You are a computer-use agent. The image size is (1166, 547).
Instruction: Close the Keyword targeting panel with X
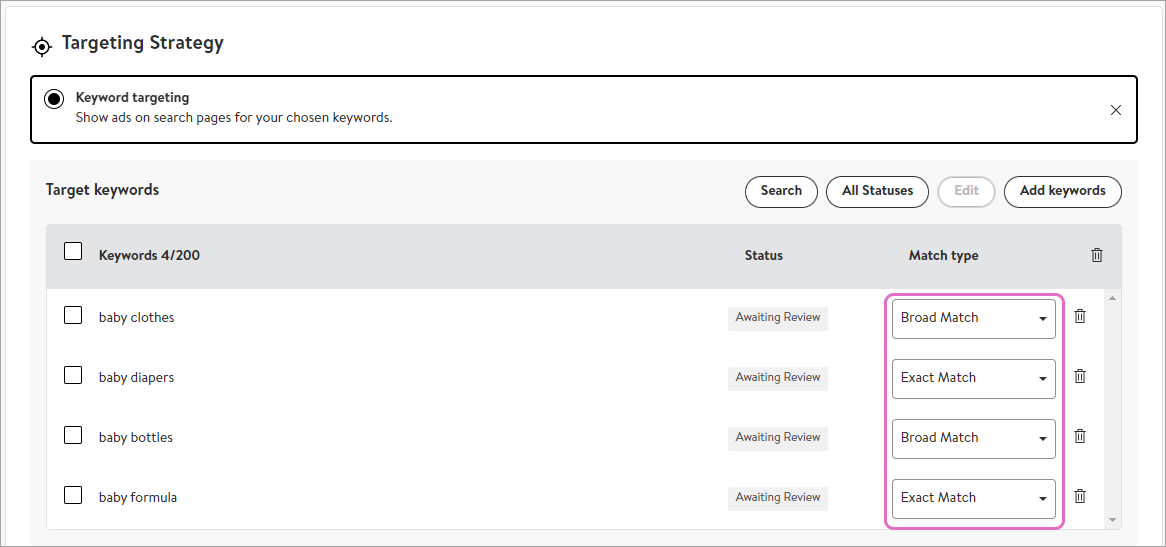pos(1116,110)
